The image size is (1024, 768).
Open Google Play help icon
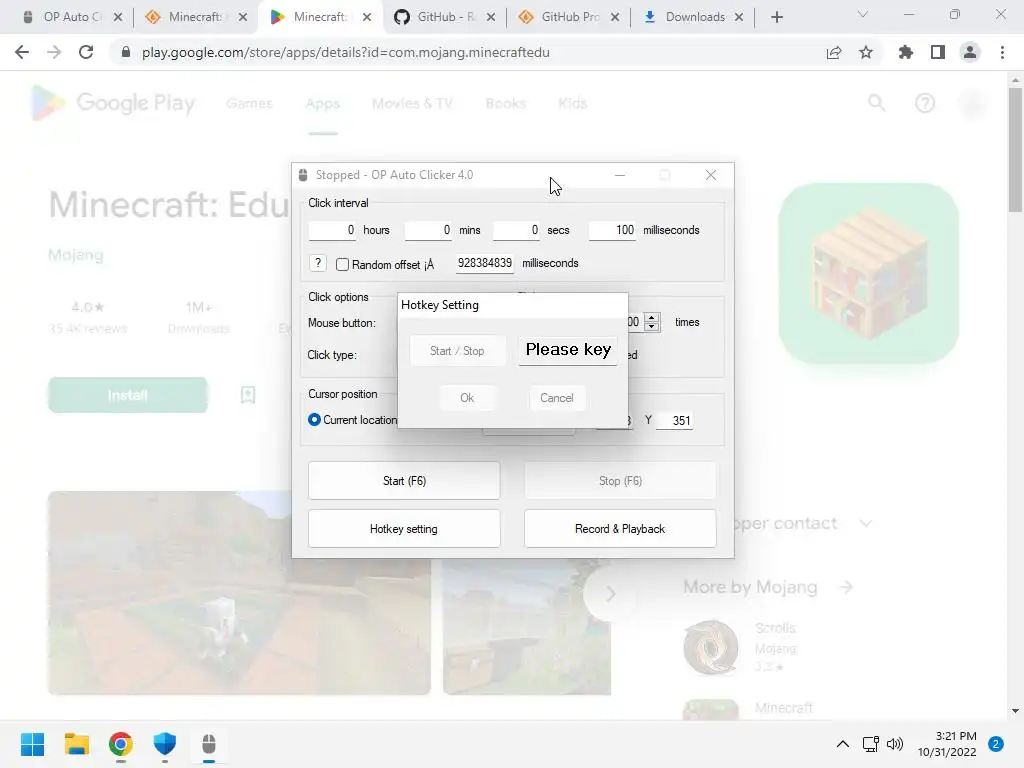click(925, 103)
